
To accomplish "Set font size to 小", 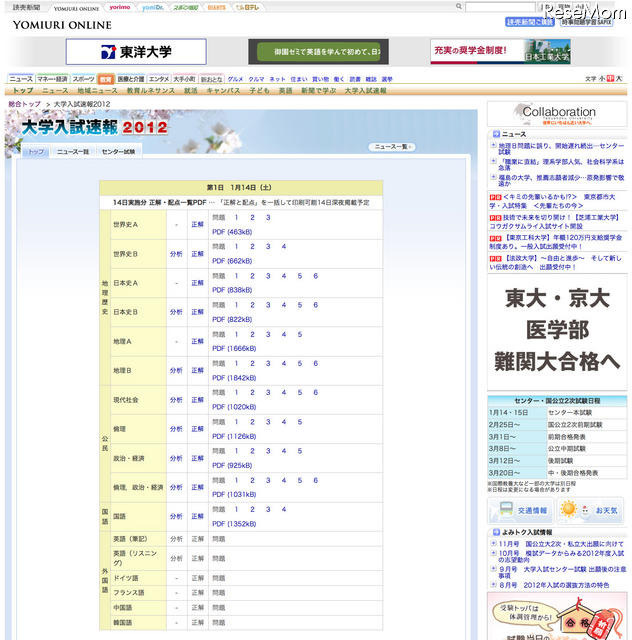I will 602,78.
